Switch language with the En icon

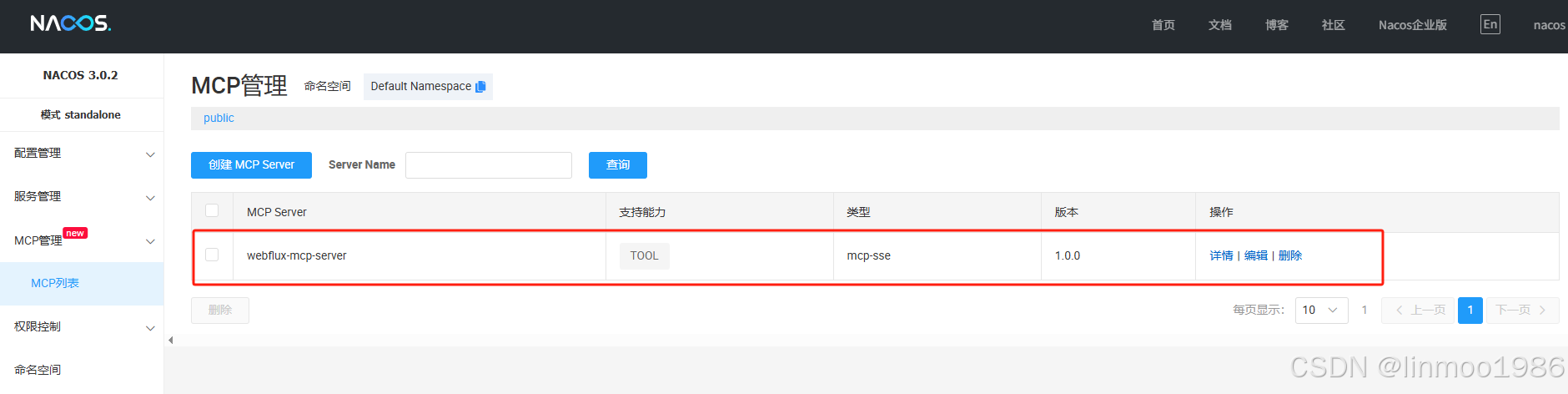1490,24
